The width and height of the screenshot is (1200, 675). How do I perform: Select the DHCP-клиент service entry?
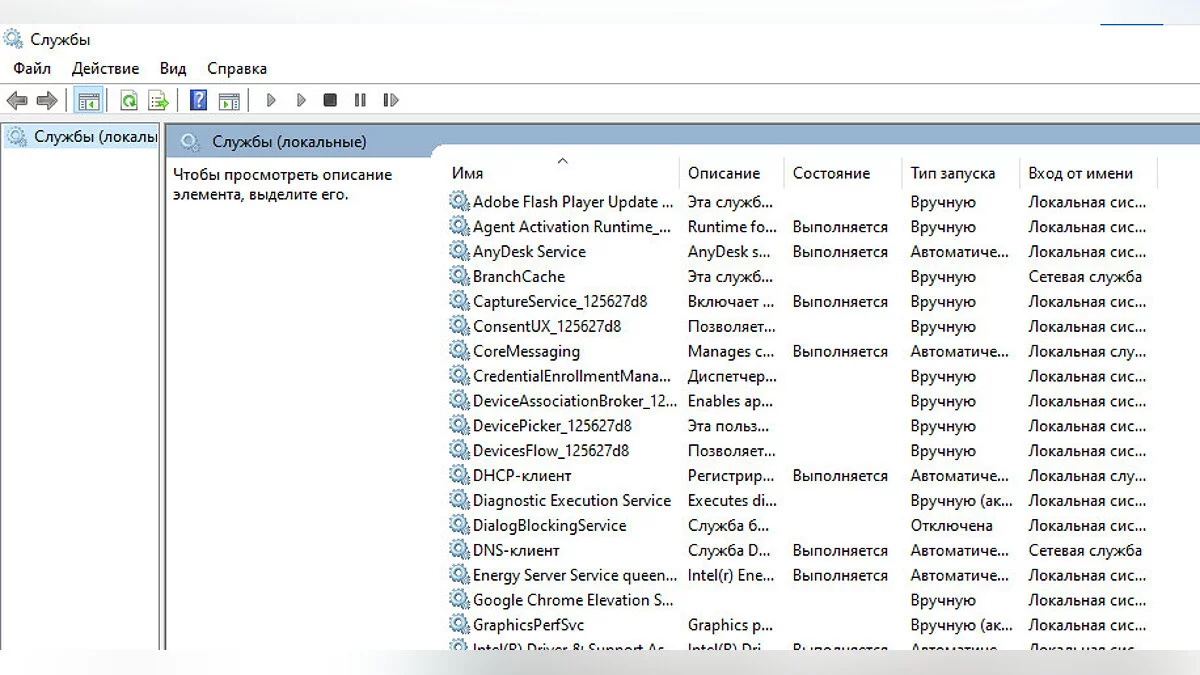(x=522, y=476)
